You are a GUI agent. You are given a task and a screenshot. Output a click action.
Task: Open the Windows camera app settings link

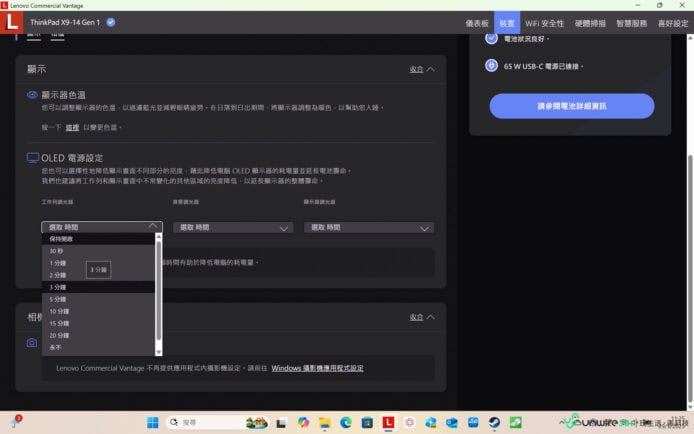pyautogui.click(x=317, y=368)
